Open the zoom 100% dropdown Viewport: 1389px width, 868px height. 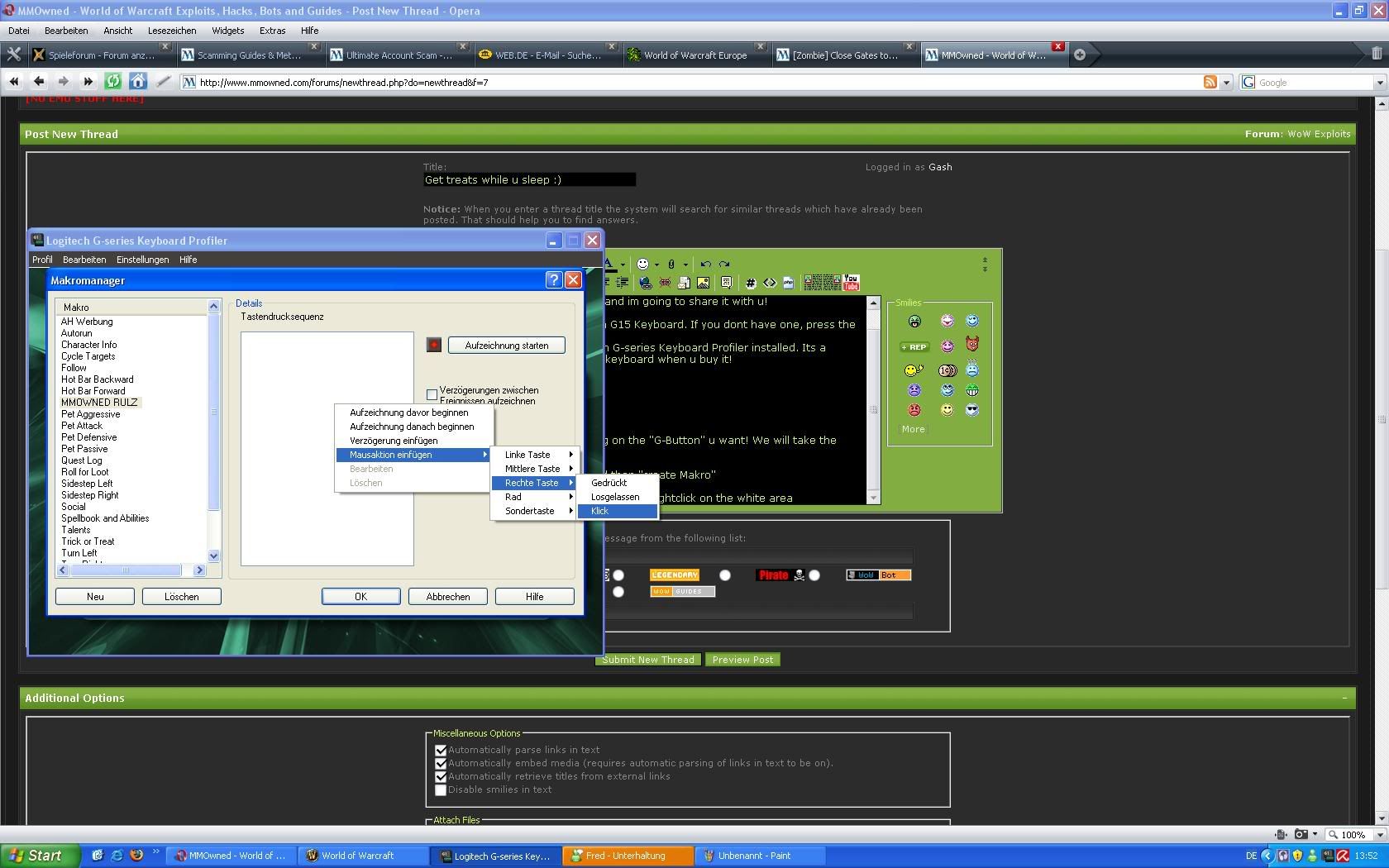1379,834
